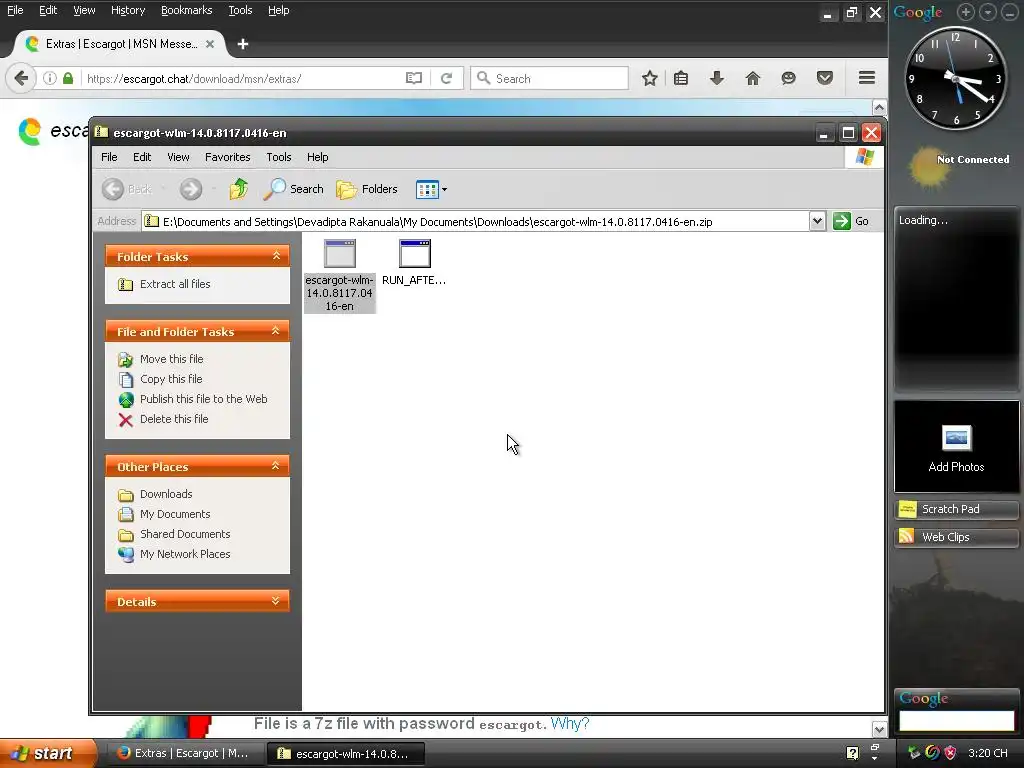Open Firefox hamburger menu

tap(867, 78)
